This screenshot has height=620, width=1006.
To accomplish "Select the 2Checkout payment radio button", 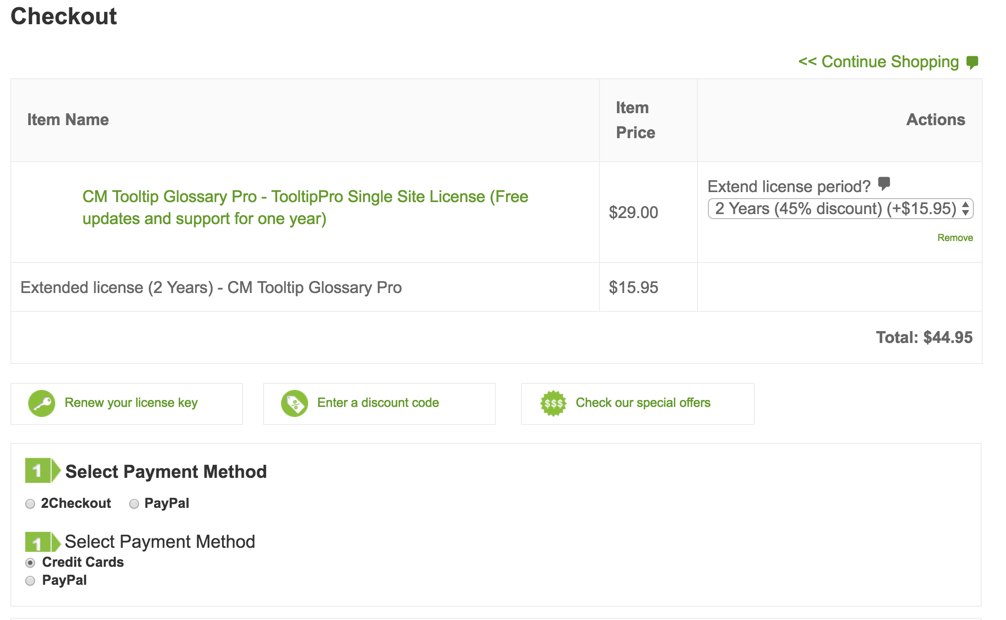I will click(x=30, y=504).
